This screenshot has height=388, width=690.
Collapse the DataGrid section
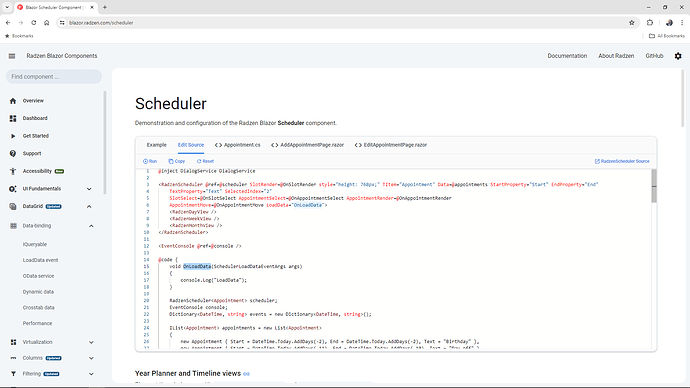(89, 206)
